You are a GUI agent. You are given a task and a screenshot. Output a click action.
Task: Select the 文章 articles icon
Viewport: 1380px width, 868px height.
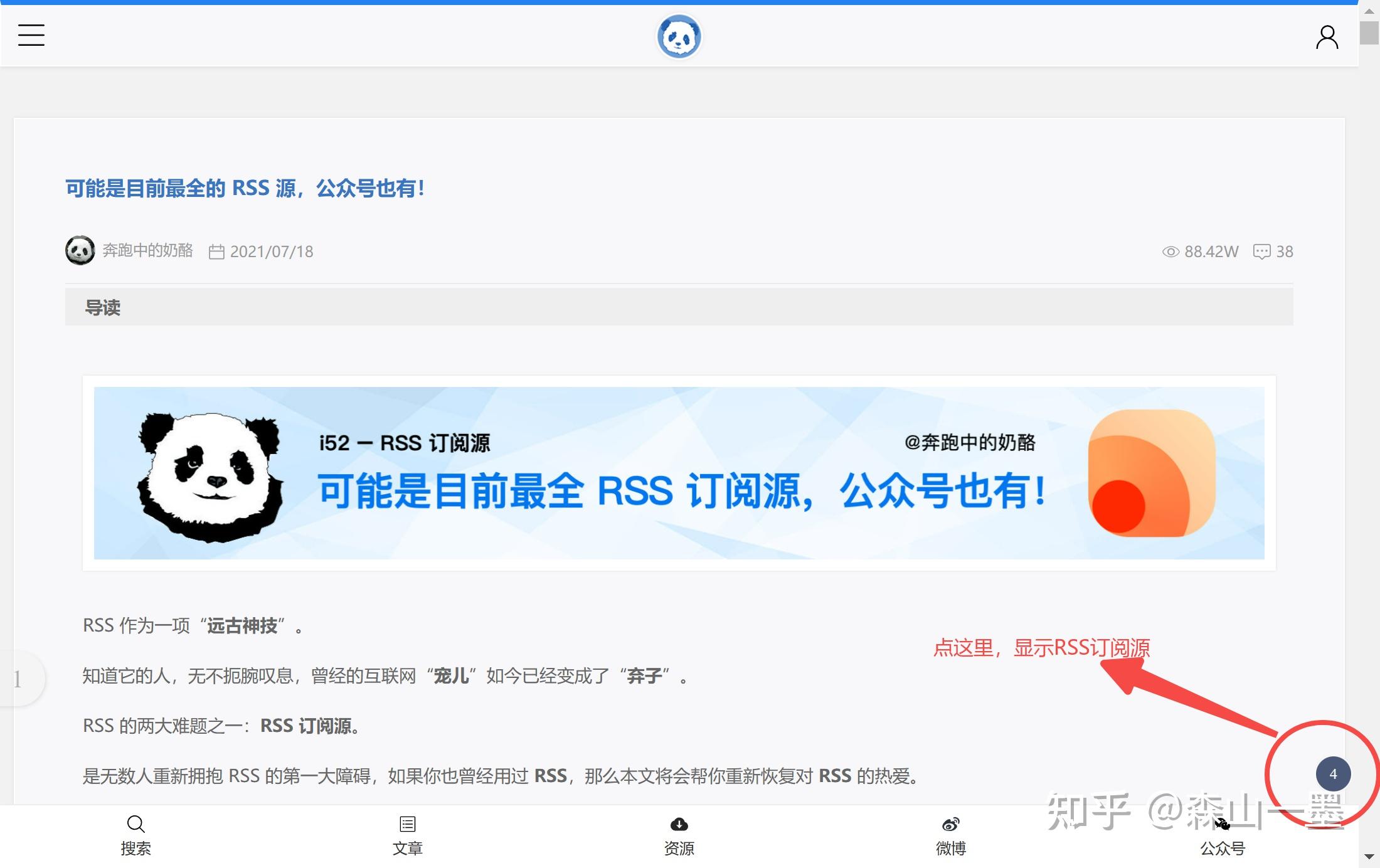pos(407,824)
